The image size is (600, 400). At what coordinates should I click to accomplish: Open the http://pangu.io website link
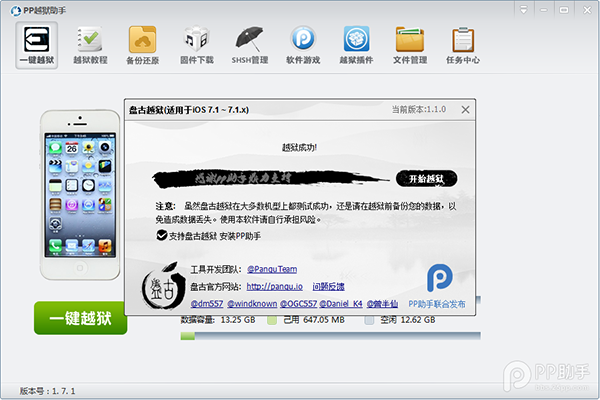coord(275,286)
